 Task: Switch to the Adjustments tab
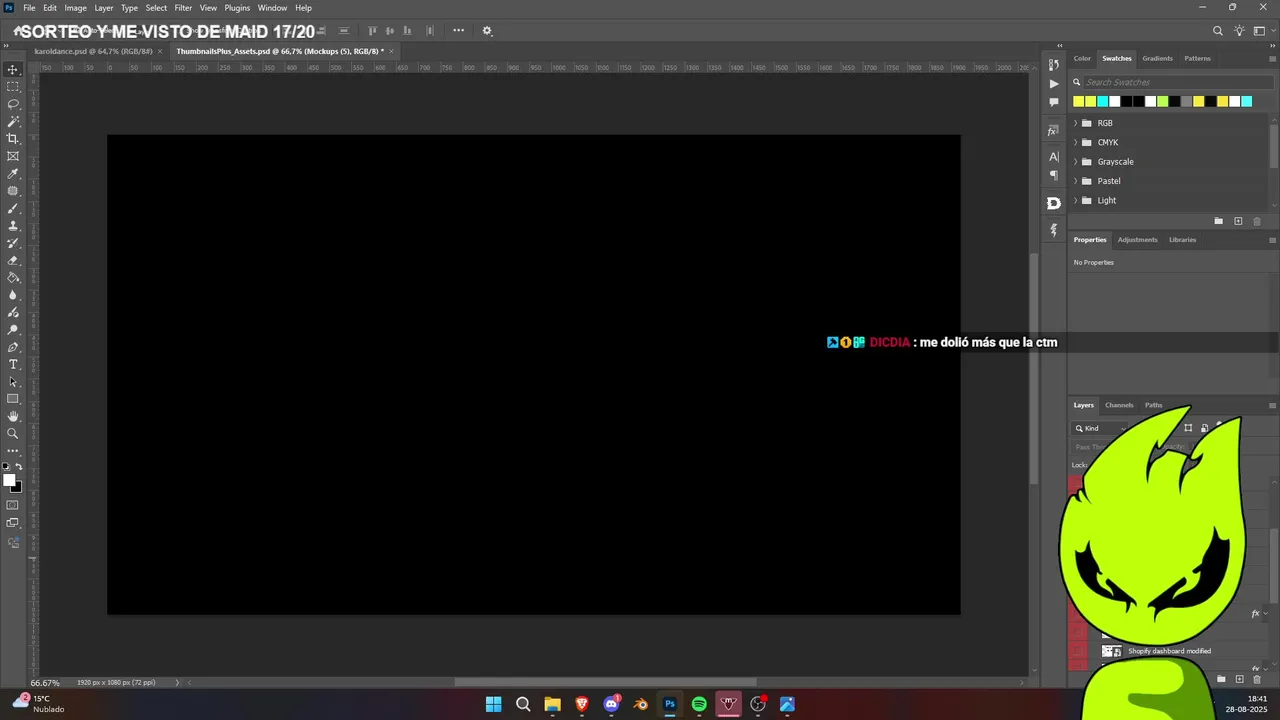(x=1137, y=240)
